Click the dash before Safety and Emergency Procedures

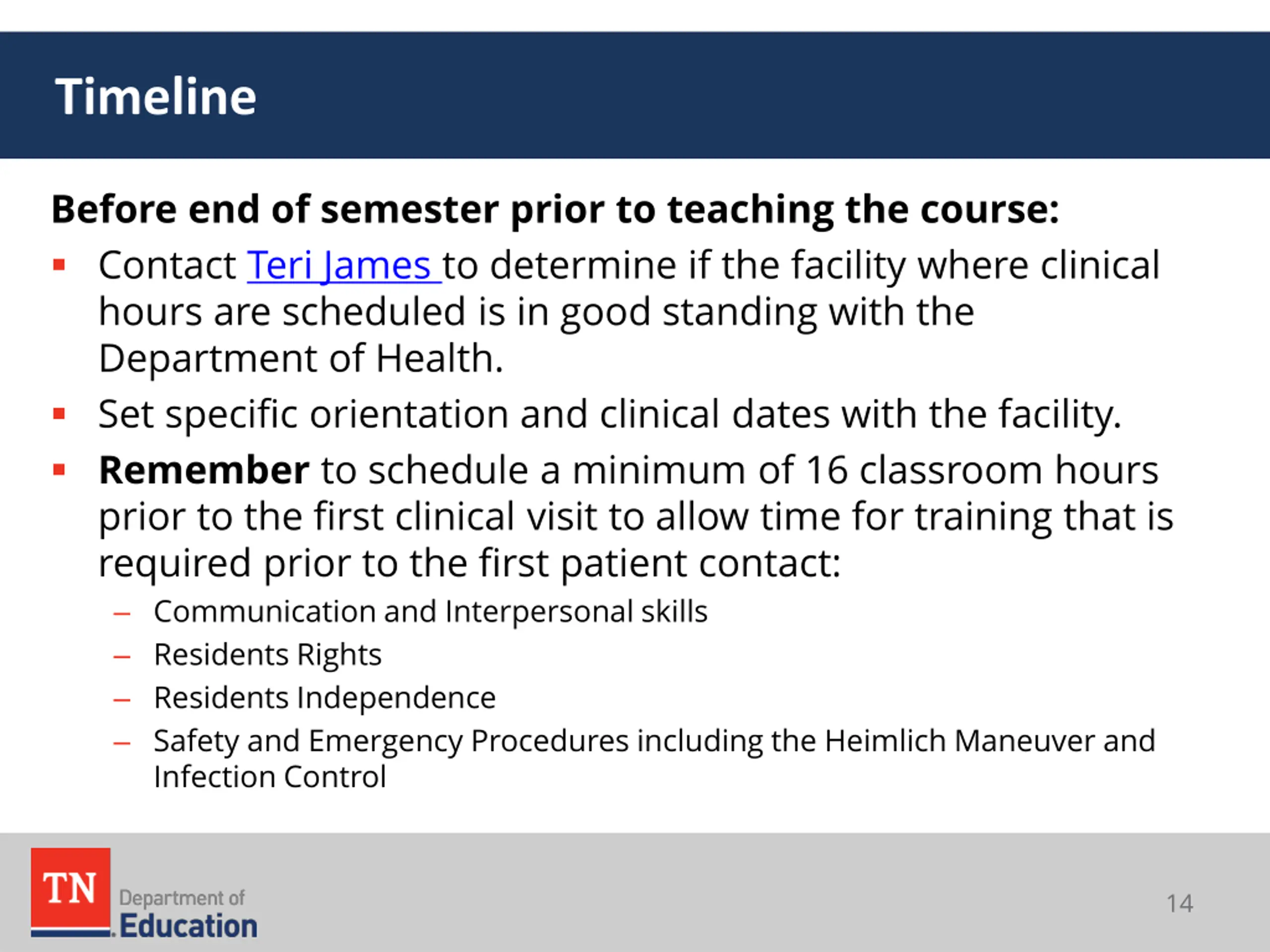123,744
